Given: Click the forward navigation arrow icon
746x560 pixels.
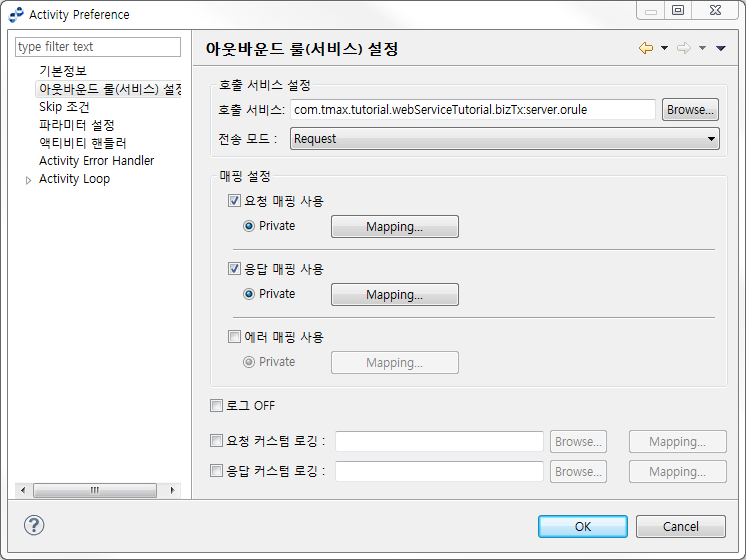Looking at the screenshot, I should [x=684, y=49].
